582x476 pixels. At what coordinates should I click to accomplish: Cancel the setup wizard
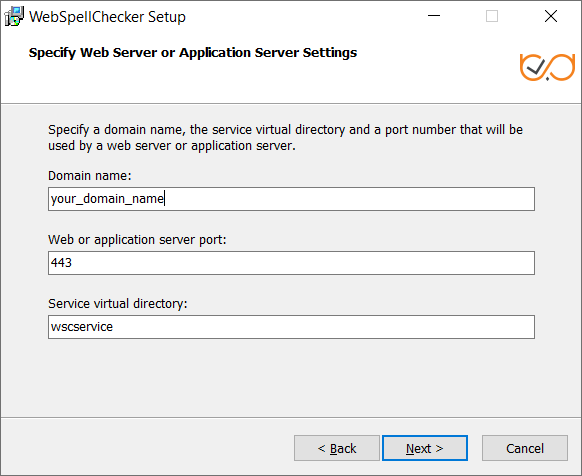coord(525,448)
